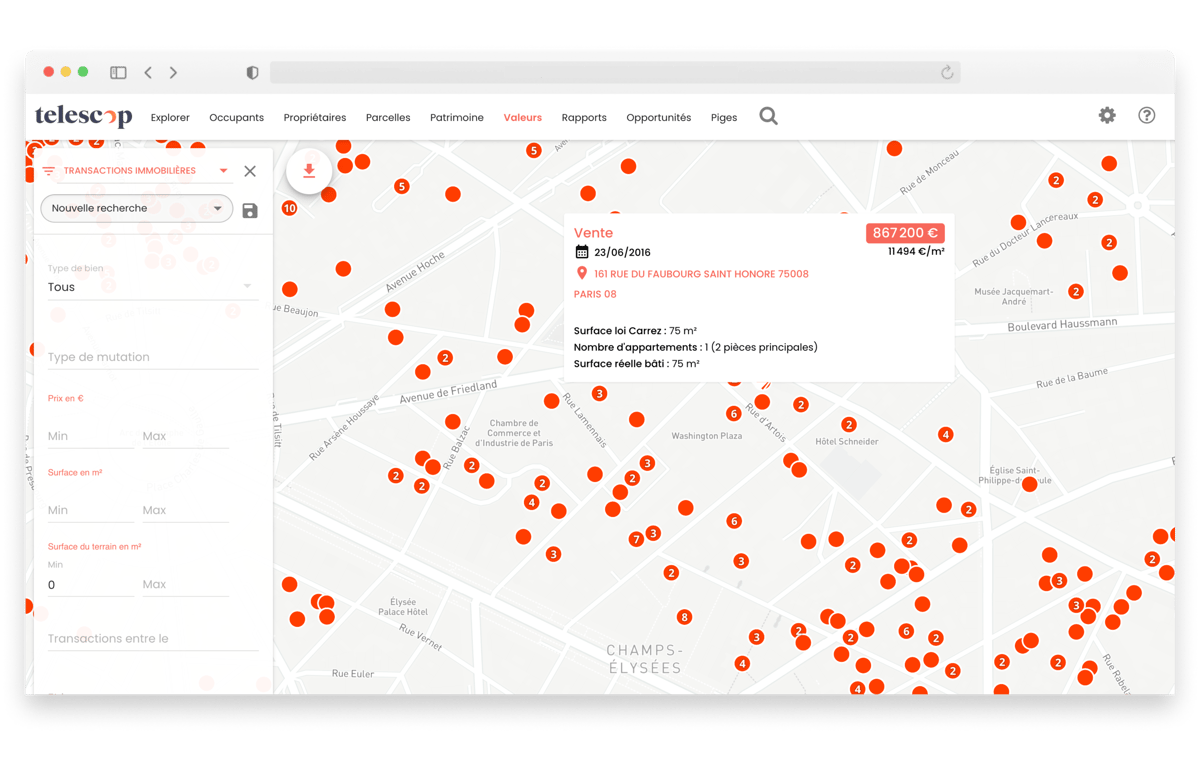This screenshot has width=1200, height=775.
Task: Click the Élysée Palace Hôtel map label
Action: coord(403,607)
